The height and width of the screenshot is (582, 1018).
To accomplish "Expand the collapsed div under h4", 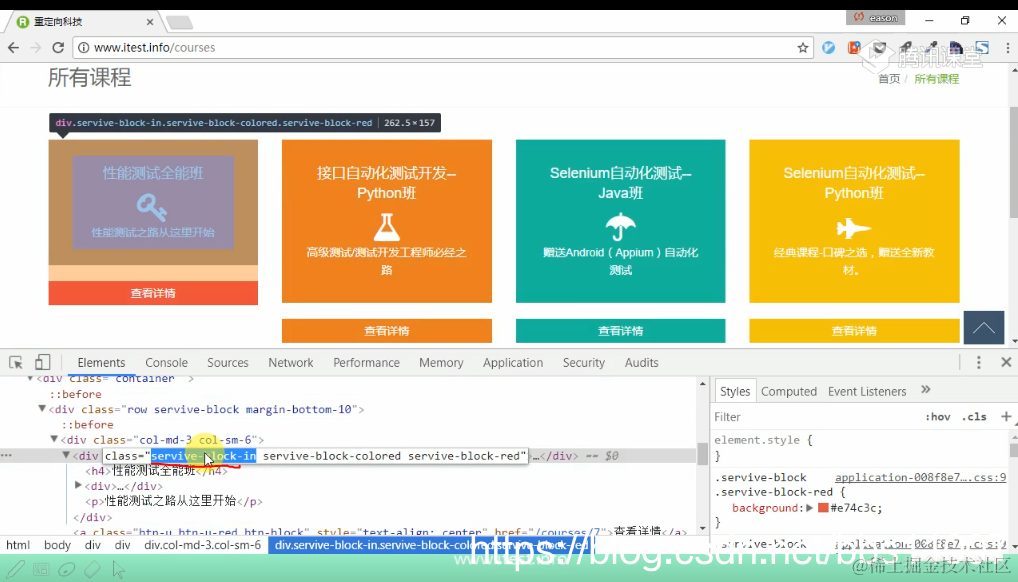I will pos(78,485).
